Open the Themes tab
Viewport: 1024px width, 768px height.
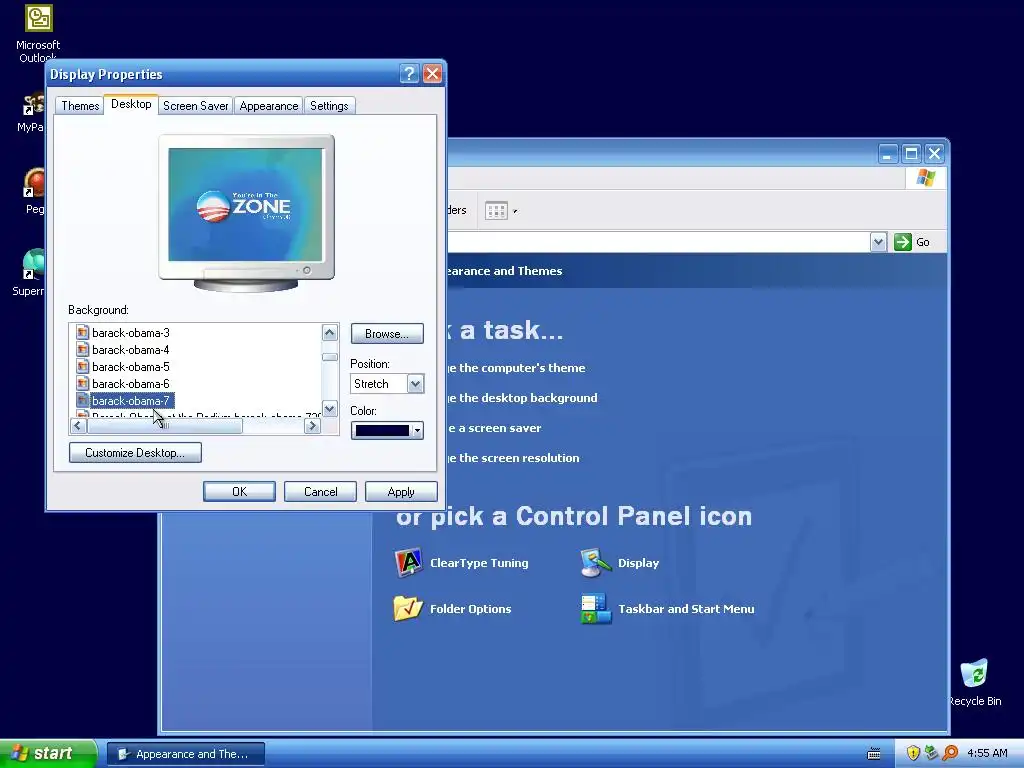point(80,106)
